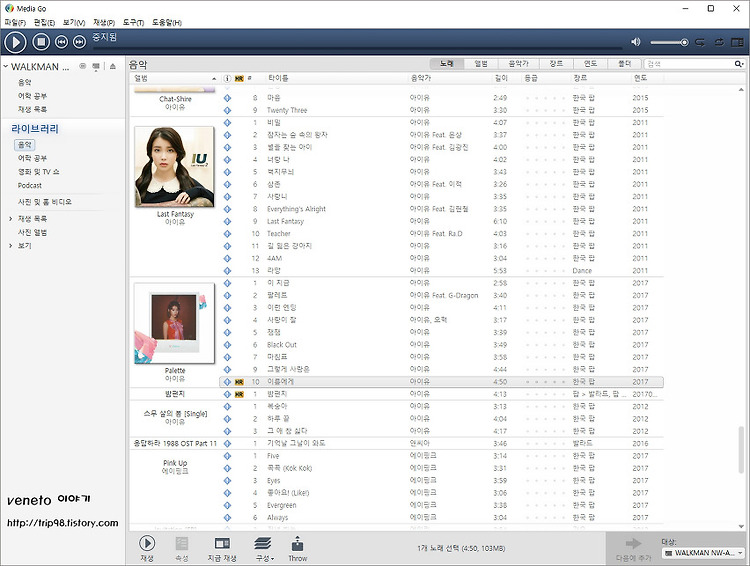The width and height of the screenshot is (750, 566).
Task: Toggle shuffle playback mode
Action: point(719,42)
